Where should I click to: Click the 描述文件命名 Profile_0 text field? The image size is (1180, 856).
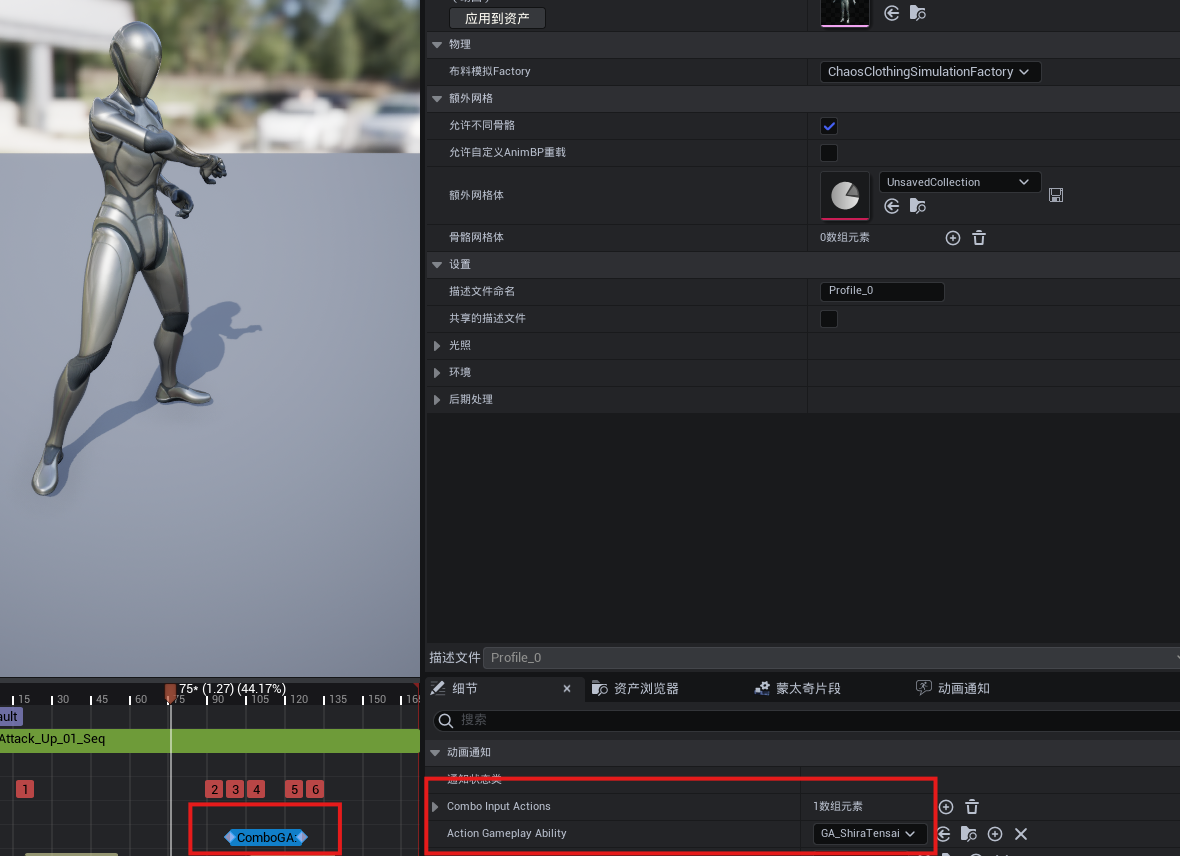point(880,291)
